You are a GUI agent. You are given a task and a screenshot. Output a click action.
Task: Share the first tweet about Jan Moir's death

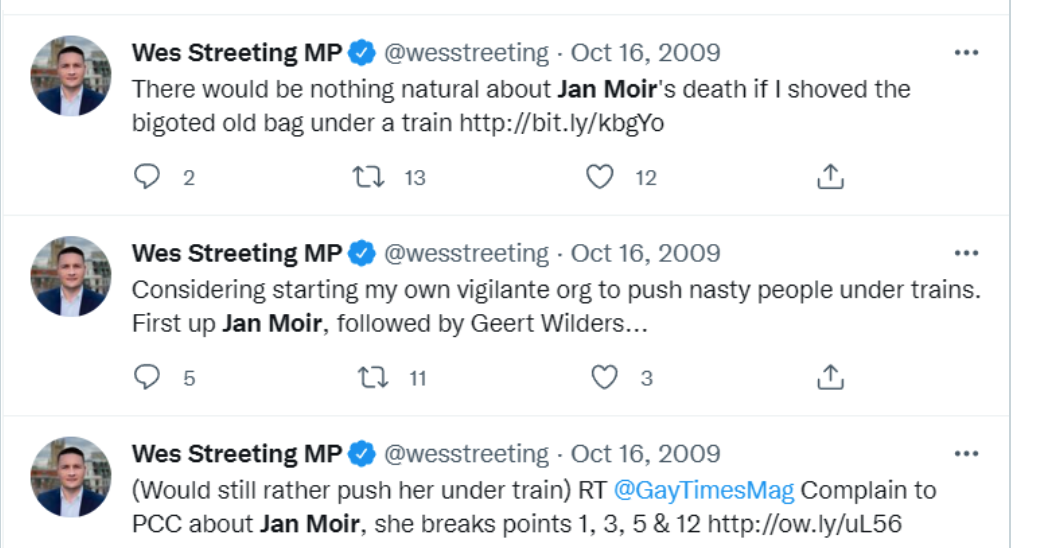(830, 177)
